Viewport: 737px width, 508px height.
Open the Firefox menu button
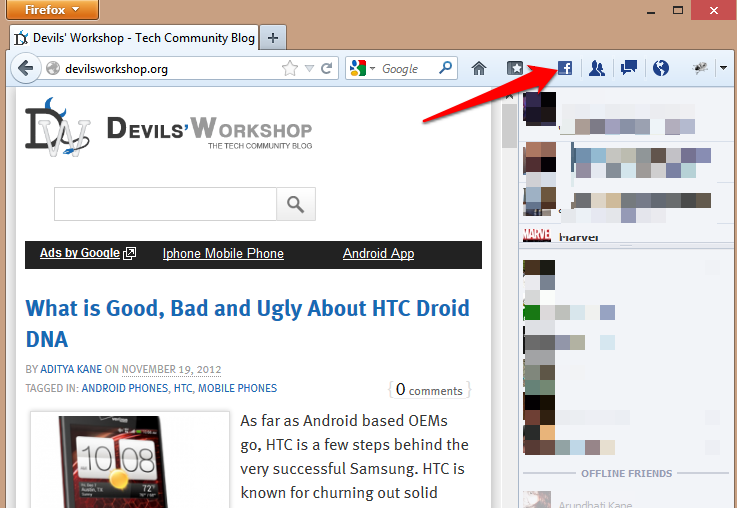52,9
